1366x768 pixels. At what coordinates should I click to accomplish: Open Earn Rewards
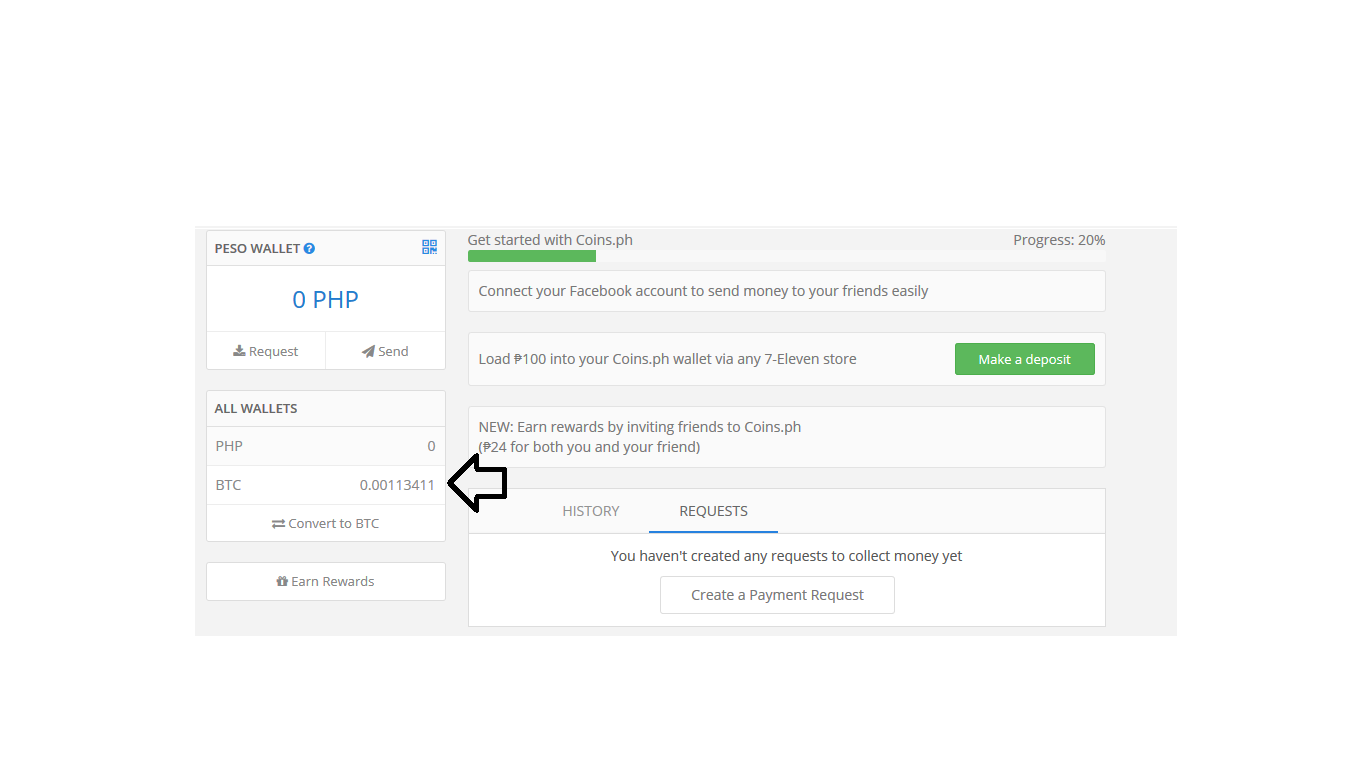(326, 581)
